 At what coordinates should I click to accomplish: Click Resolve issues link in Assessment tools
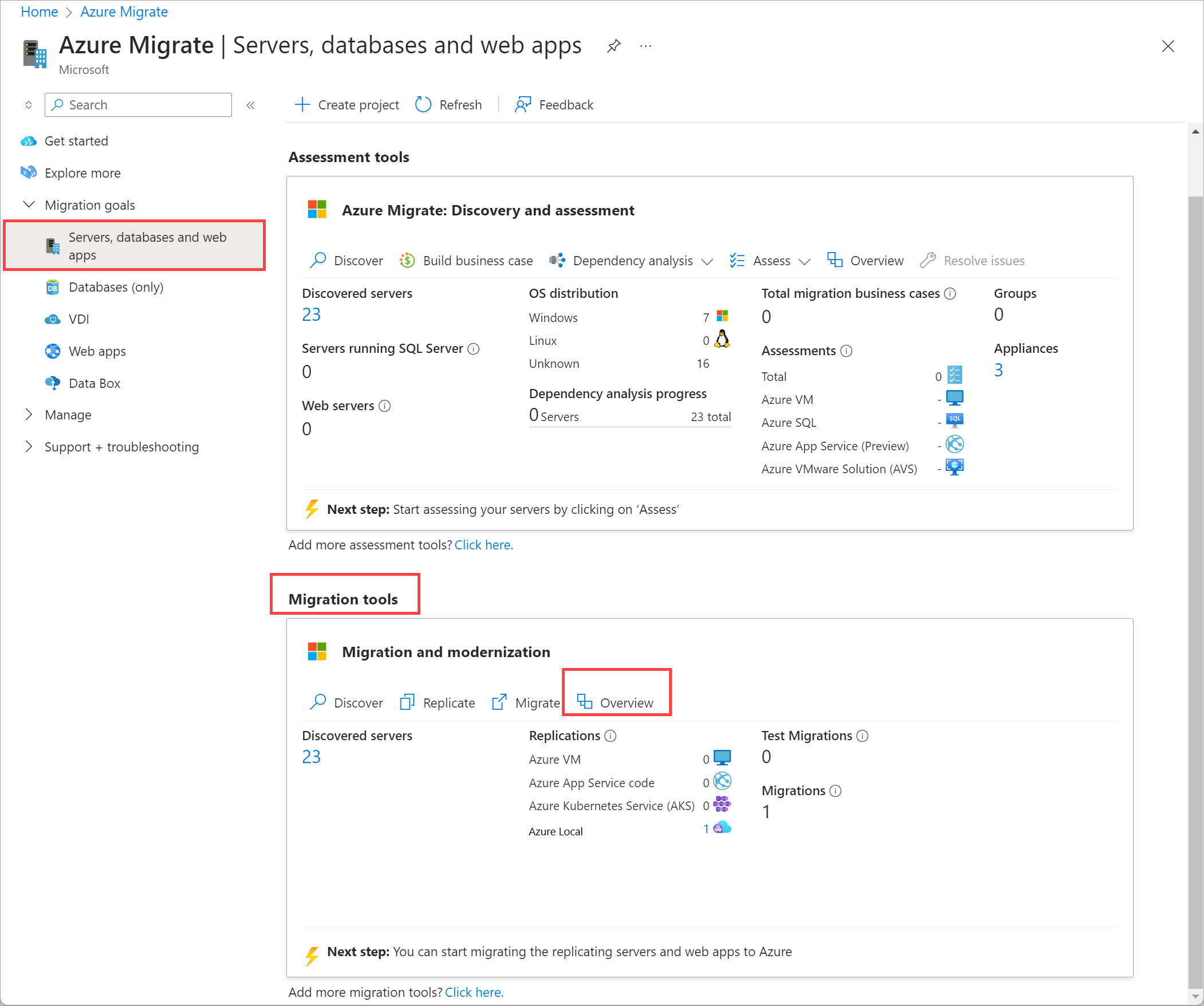point(983,260)
